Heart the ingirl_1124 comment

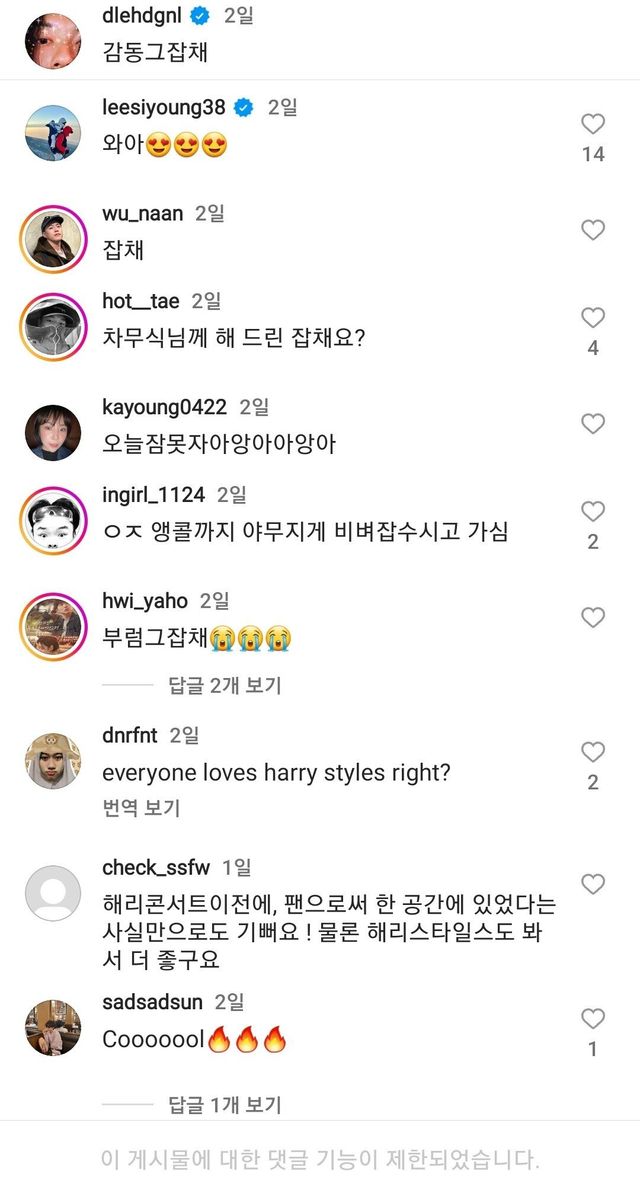point(593,511)
